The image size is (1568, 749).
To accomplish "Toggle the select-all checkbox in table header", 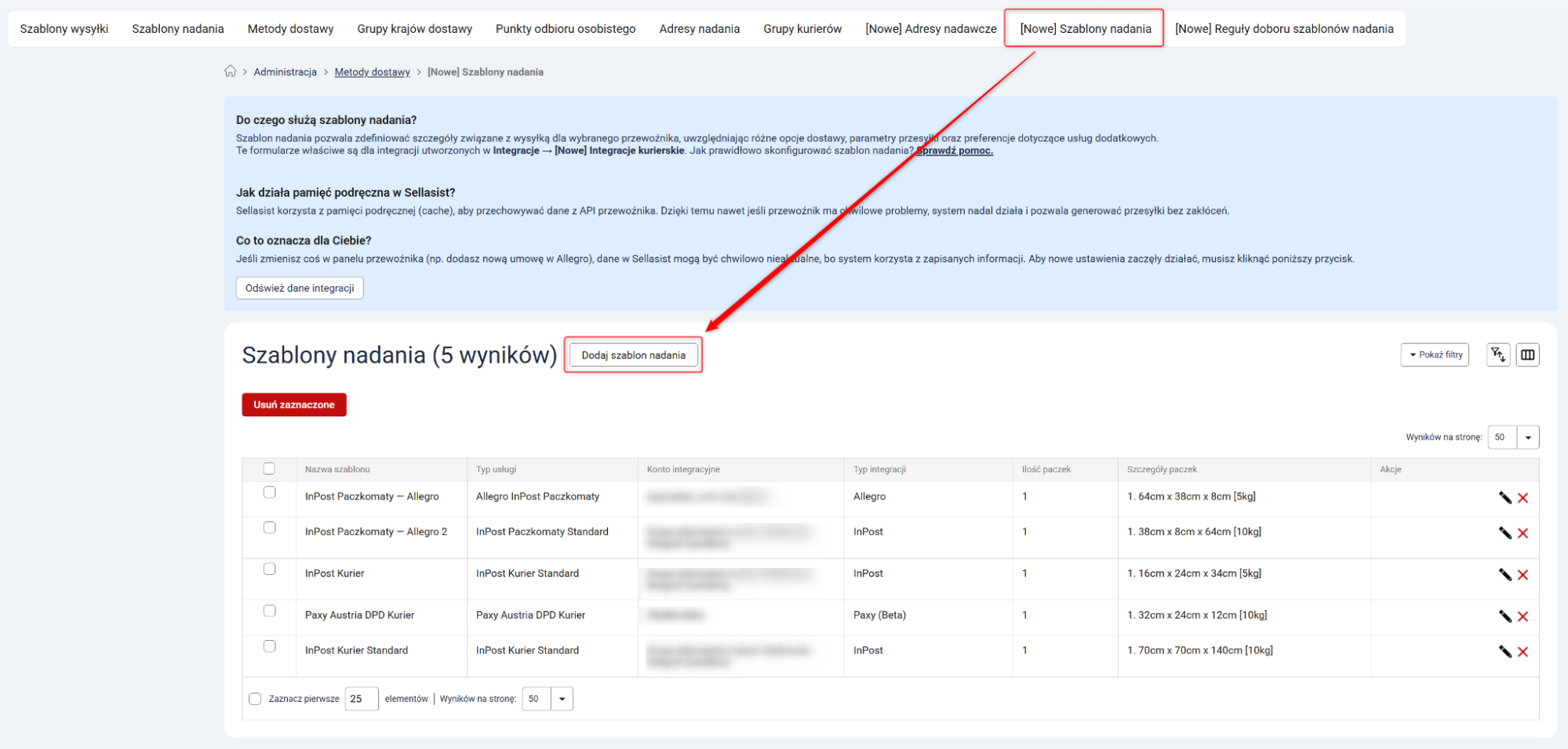I will tap(269, 469).
